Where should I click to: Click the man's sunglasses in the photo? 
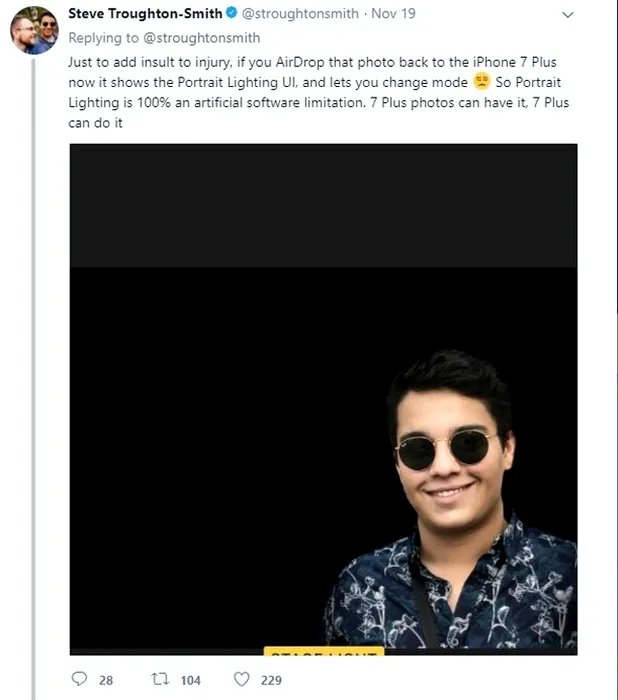tap(443, 449)
